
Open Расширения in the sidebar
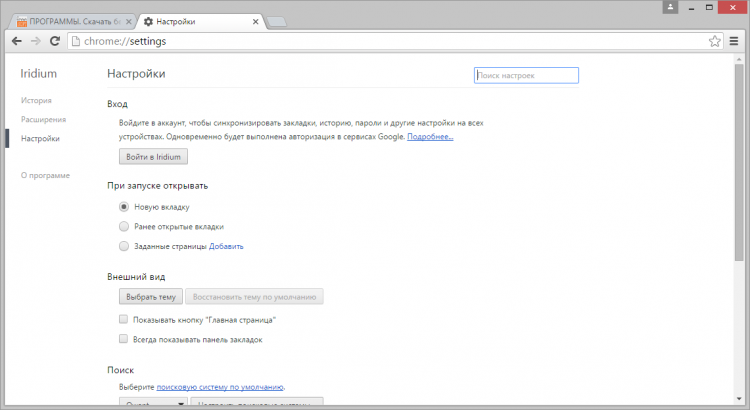(44, 120)
